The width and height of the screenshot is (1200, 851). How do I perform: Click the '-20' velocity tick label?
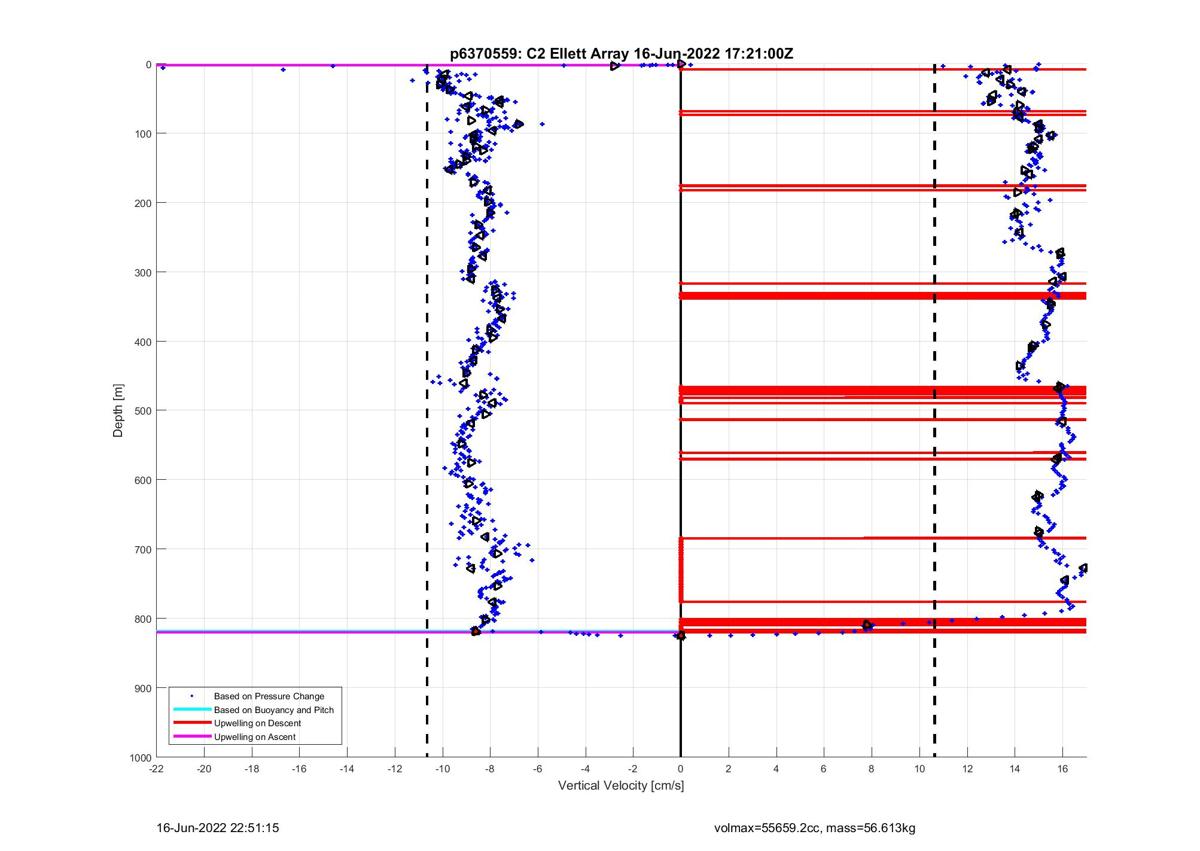coord(204,769)
